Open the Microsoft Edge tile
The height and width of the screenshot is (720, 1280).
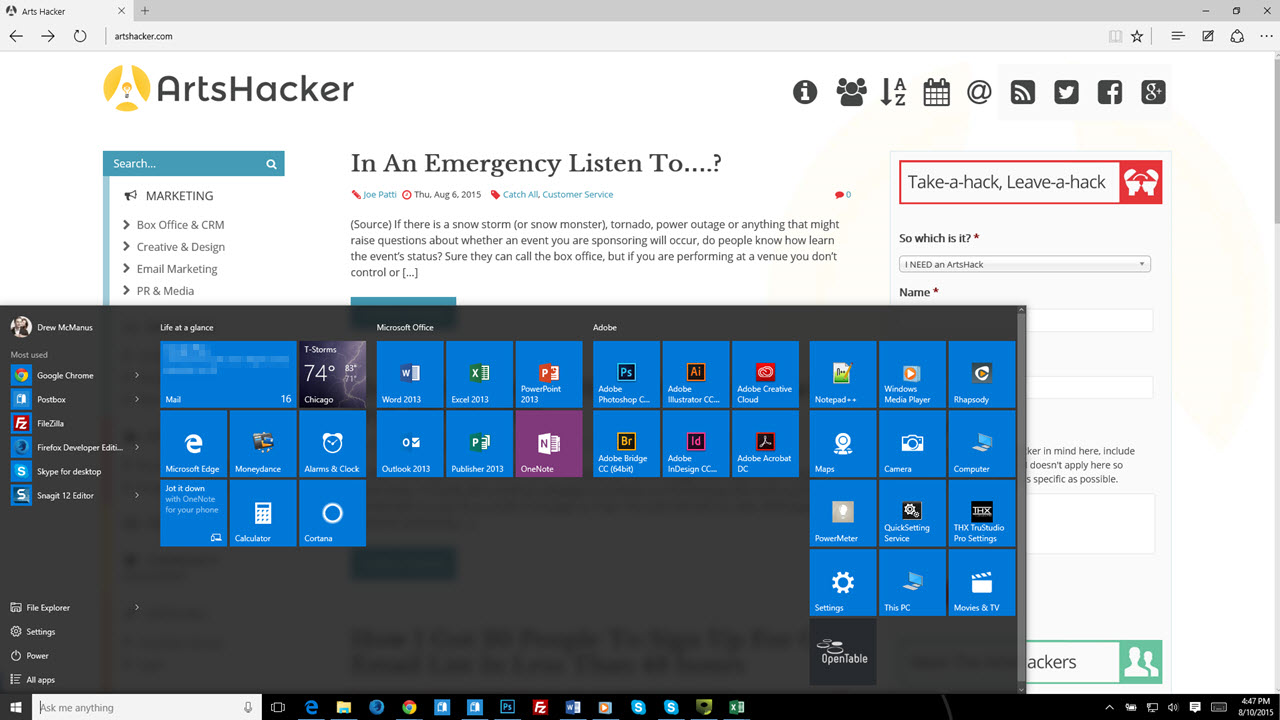193,443
